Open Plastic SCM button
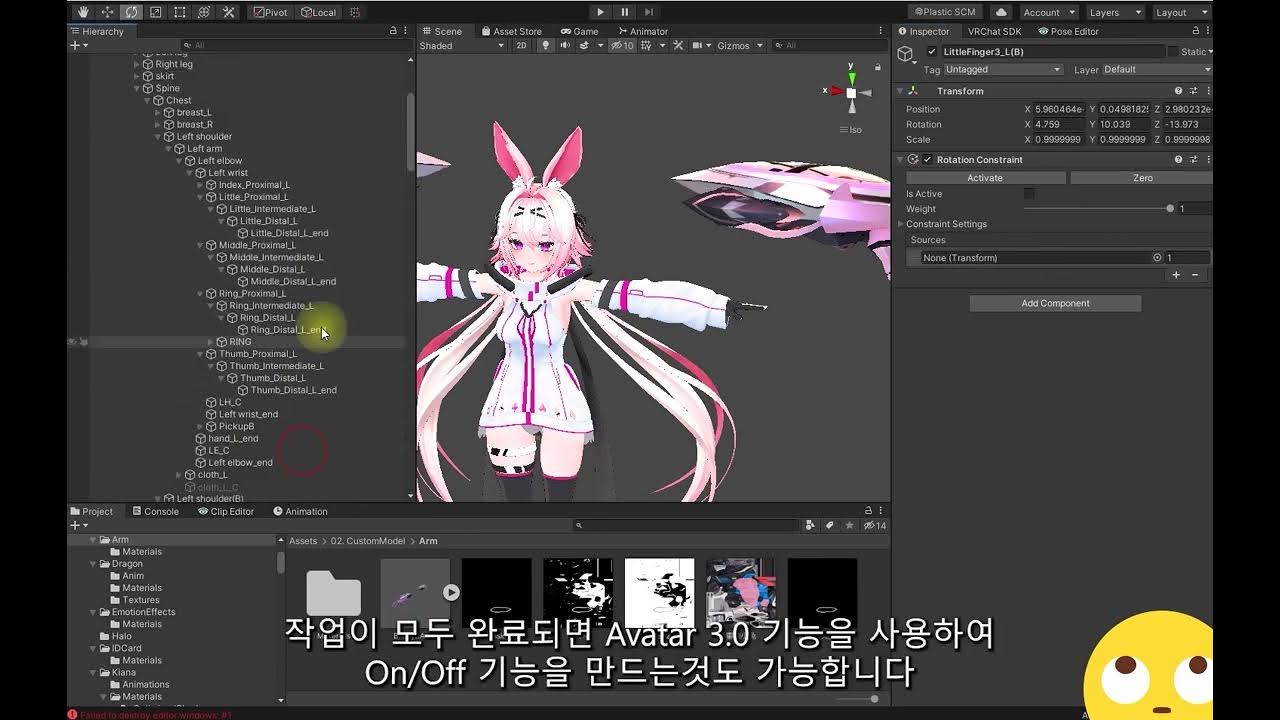 (x=946, y=12)
